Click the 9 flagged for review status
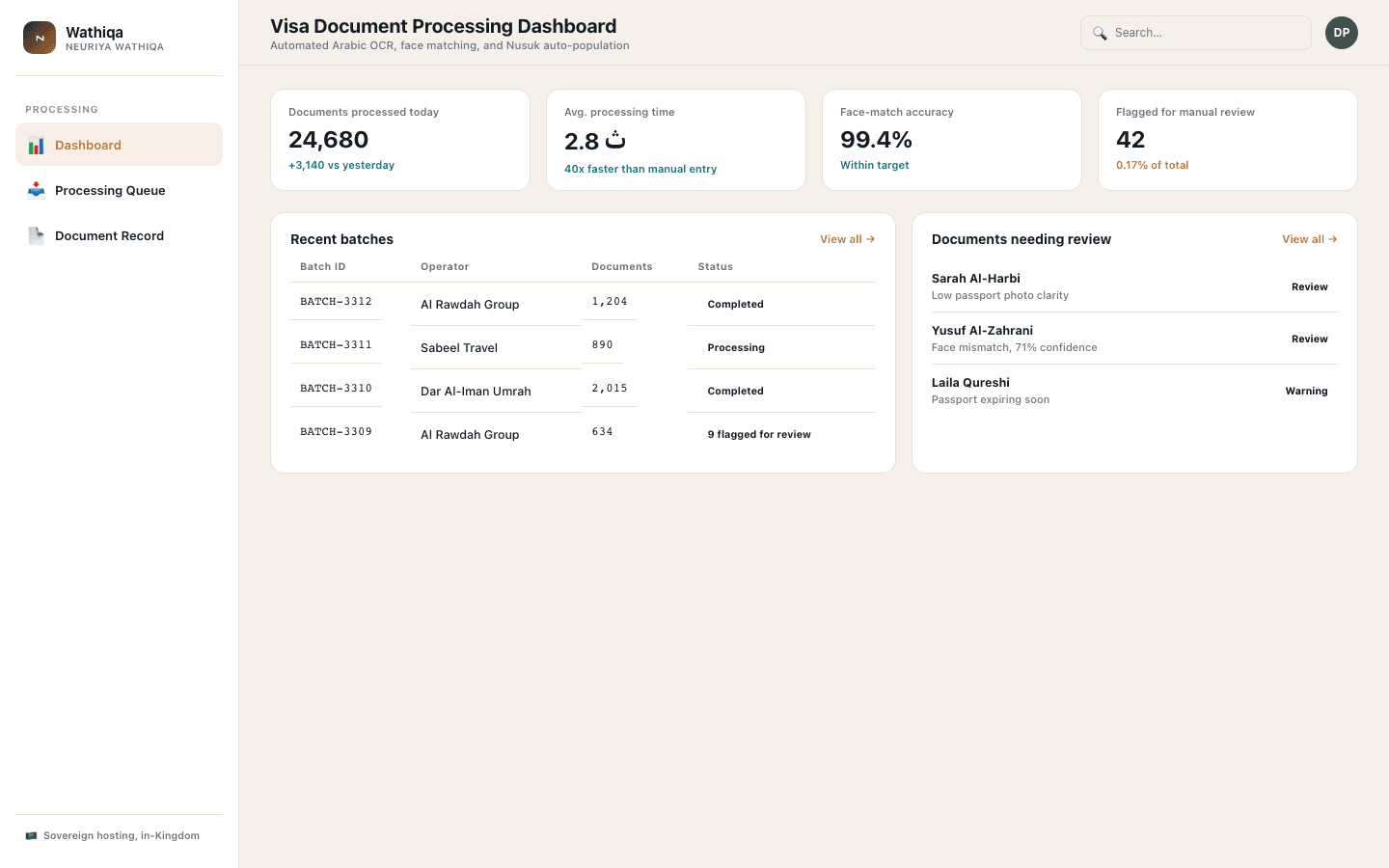Image resolution: width=1389 pixels, height=868 pixels. pos(759,434)
